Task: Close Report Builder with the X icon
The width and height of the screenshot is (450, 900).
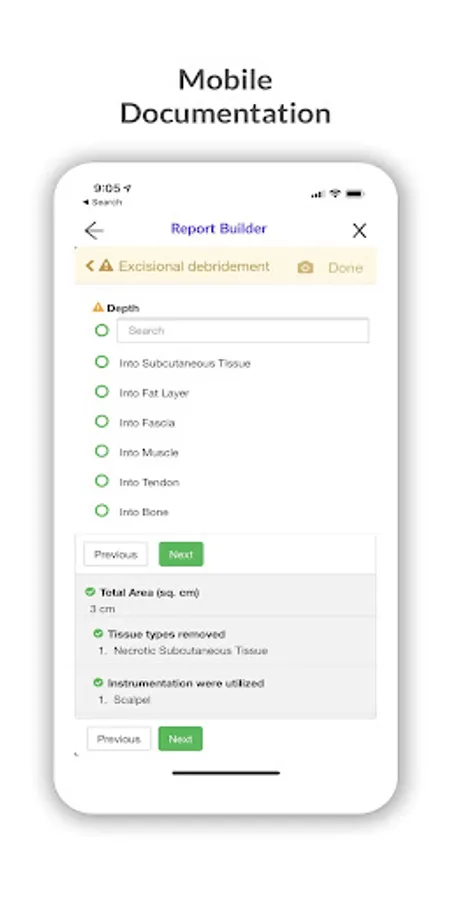Action: pos(359,231)
